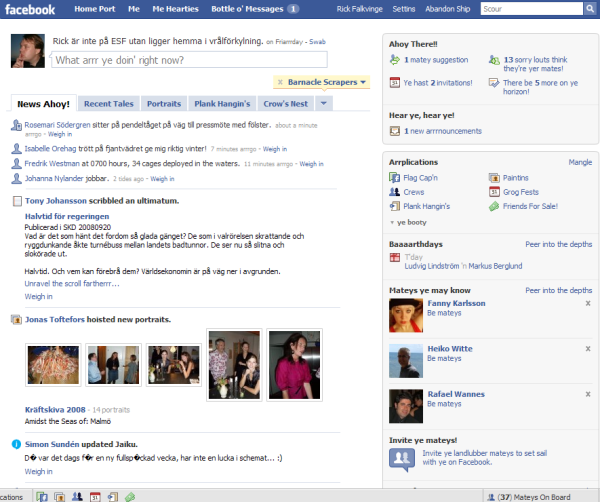Open the Me Hearties menu
The height and width of the screenshot is (502, 600).
click(x=175, y=9)
